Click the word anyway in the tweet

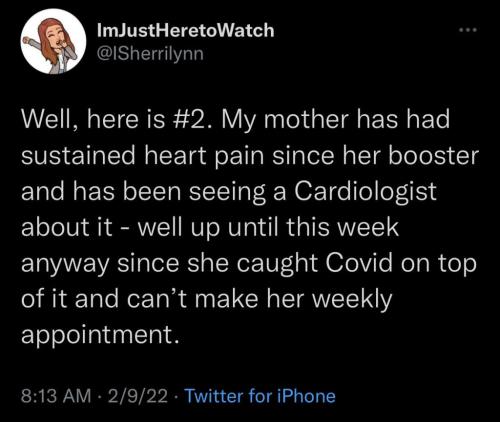[x=65, y=264]
